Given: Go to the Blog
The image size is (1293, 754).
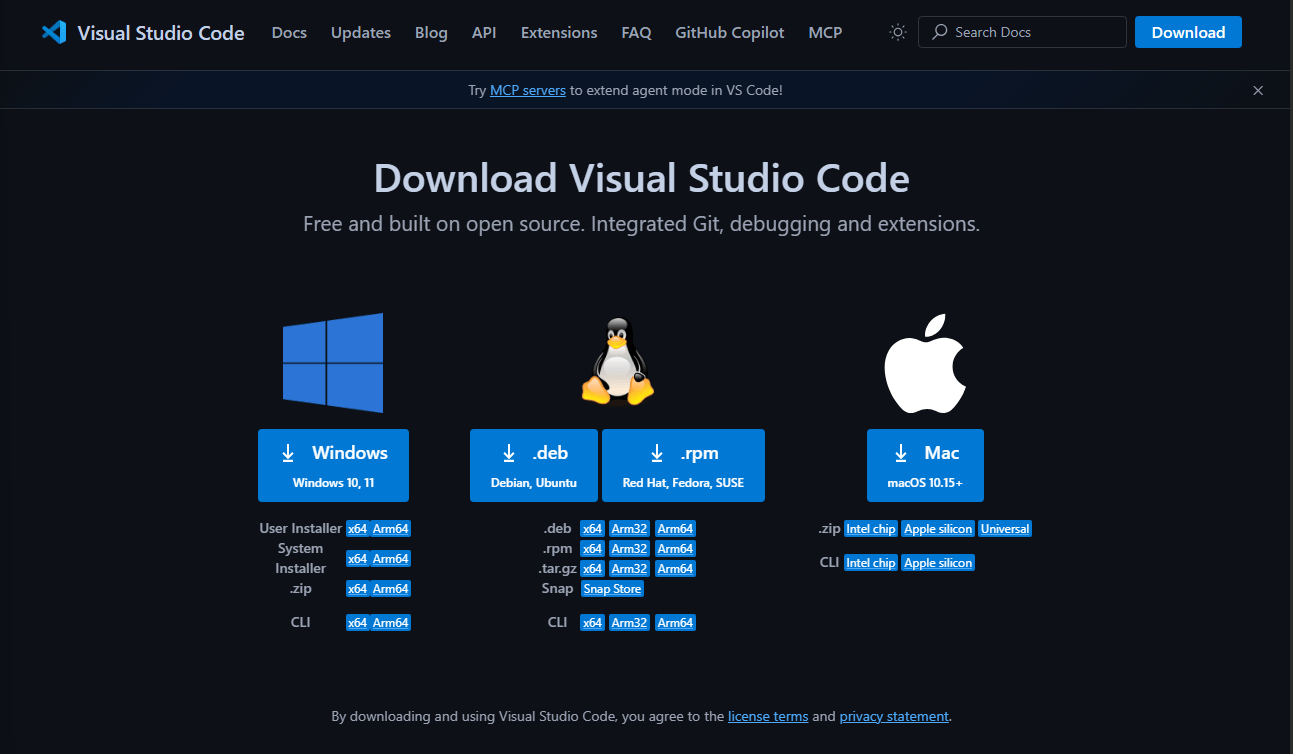Looking at the screenshot, I should pos(431,32).
